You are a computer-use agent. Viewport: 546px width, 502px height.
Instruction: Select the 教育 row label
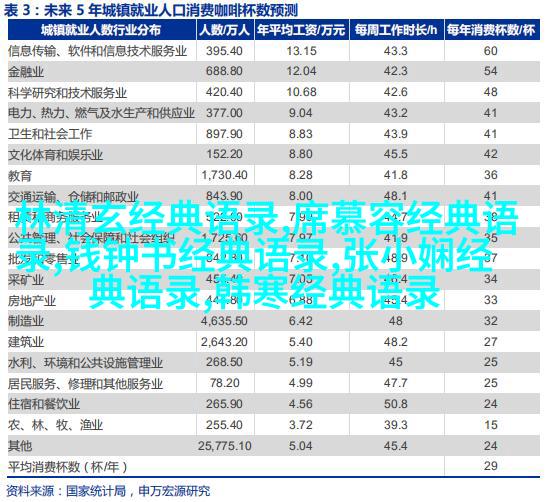pos(20,175)
